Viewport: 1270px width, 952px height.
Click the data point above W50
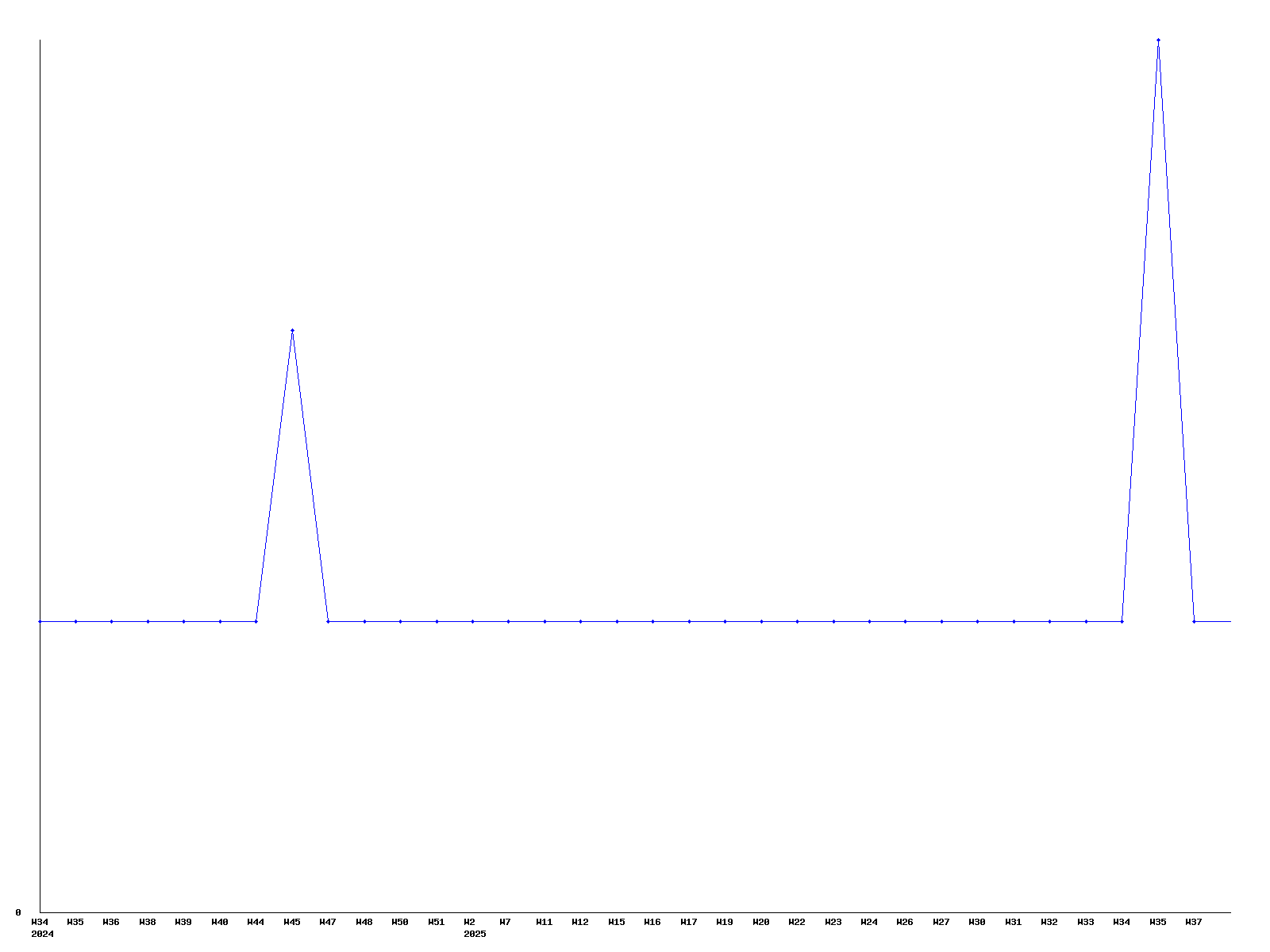click(x=400, y=621)
